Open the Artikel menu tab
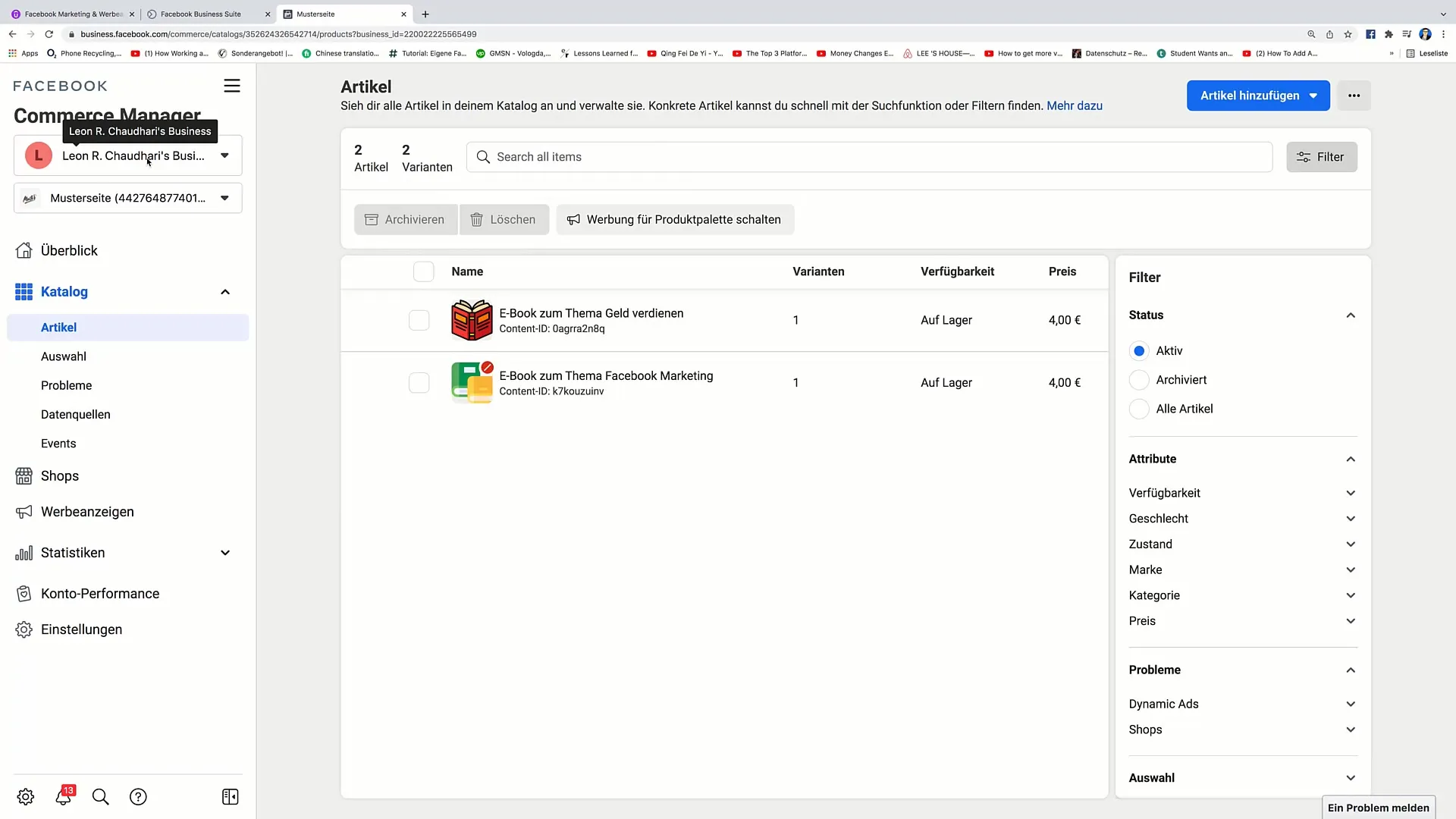This screenshot has width=1456, height=819. pos(59,327)
